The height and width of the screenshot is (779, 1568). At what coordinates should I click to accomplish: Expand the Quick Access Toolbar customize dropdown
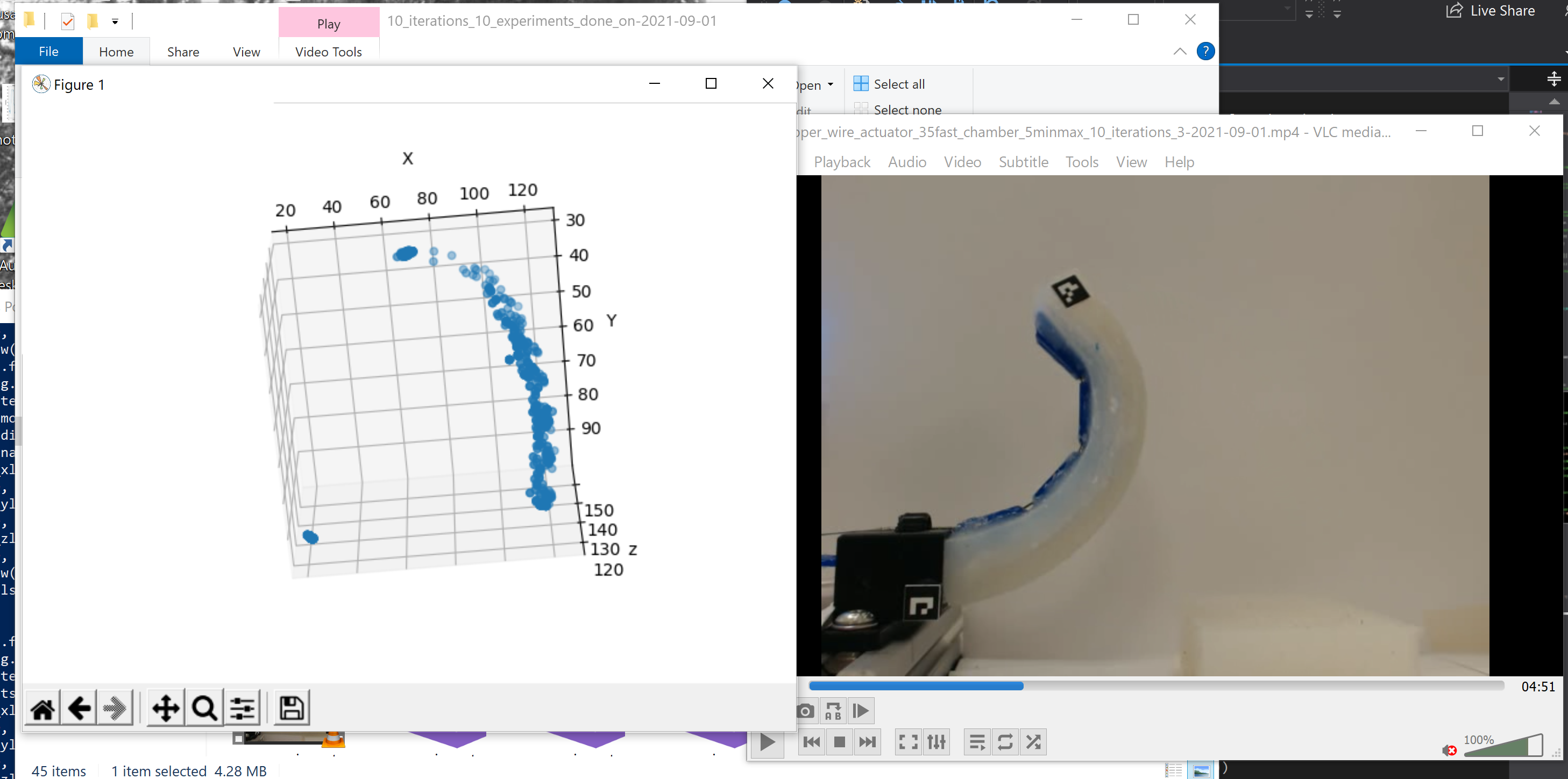coord(115,22)
